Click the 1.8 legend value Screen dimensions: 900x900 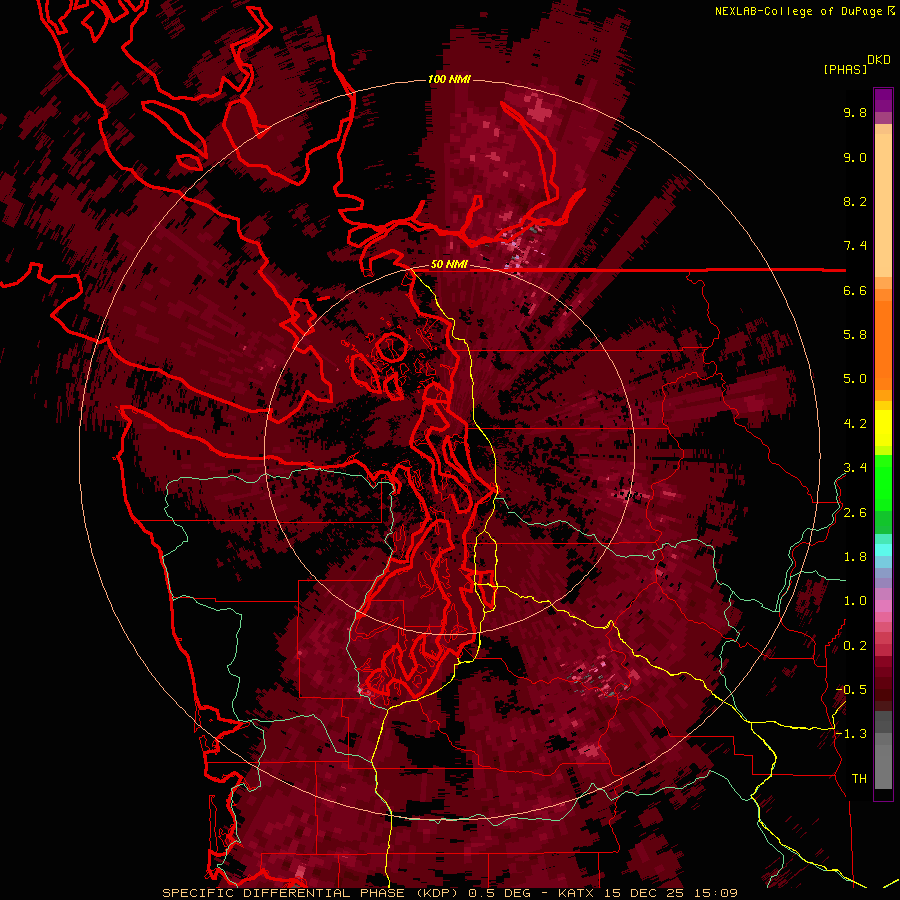click(x=855, y=557)
